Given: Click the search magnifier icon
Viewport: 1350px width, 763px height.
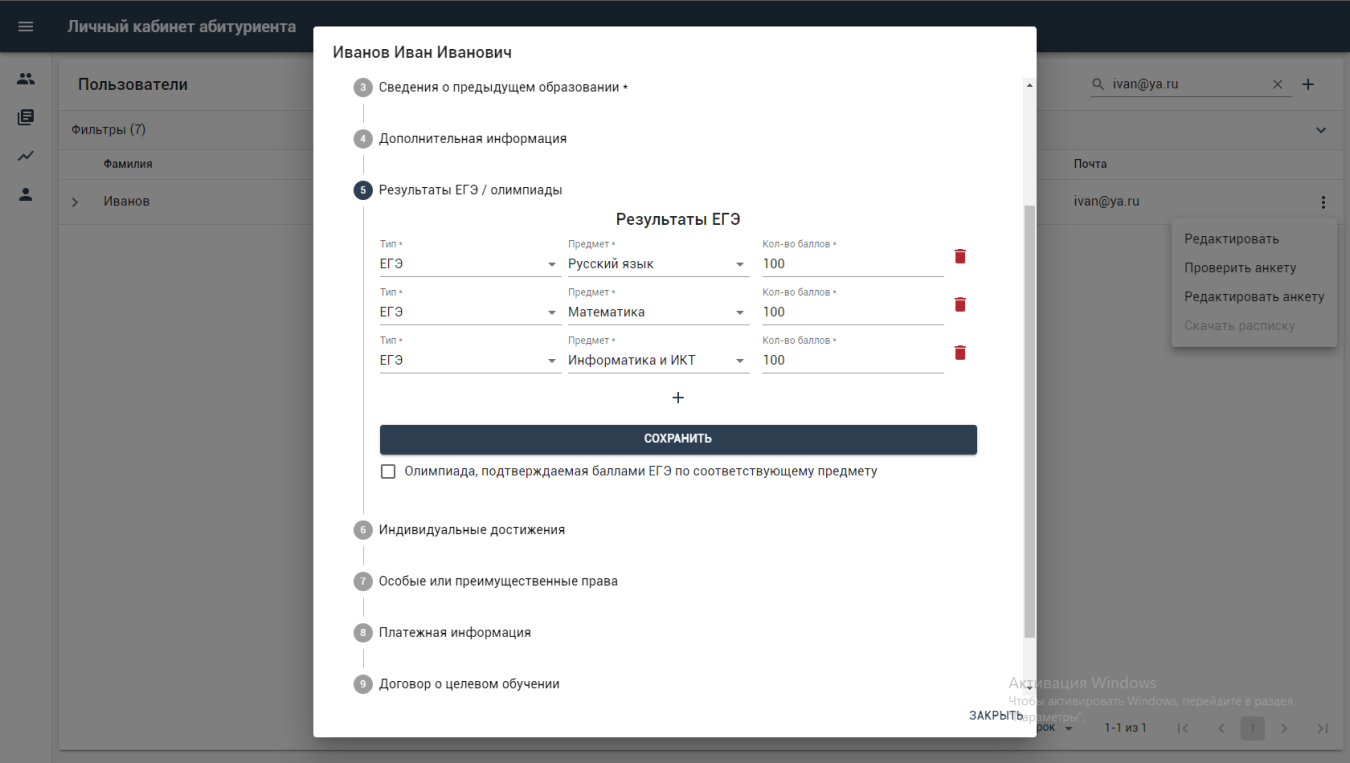Looking at the screenshot, I should click(x=1098, y=85).
